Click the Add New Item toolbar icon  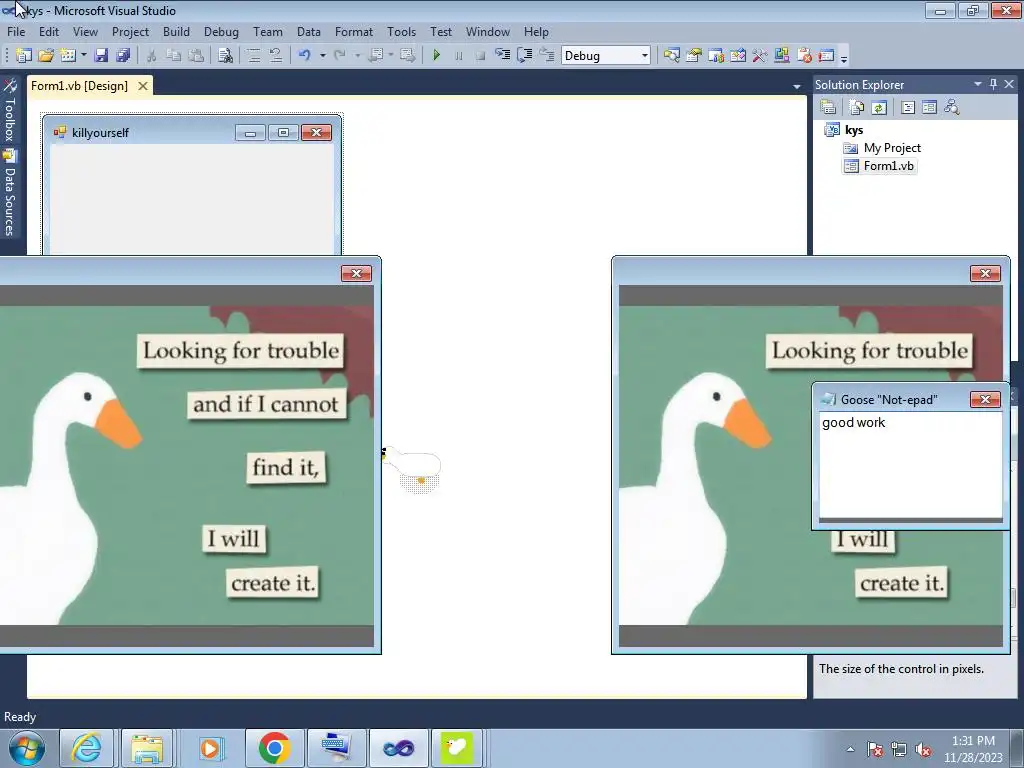(x=67, y=56)
